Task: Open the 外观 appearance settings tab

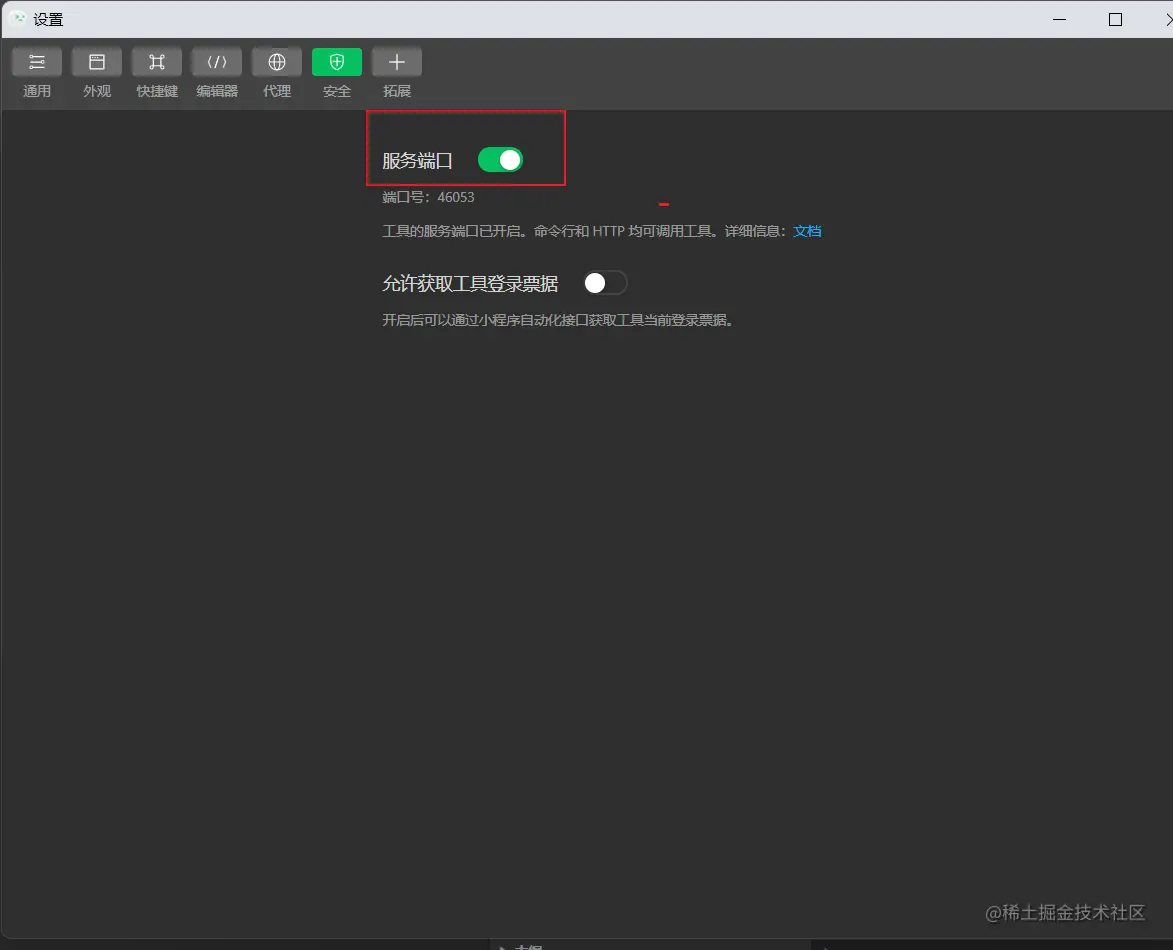Action: click(x=97, y=73)
